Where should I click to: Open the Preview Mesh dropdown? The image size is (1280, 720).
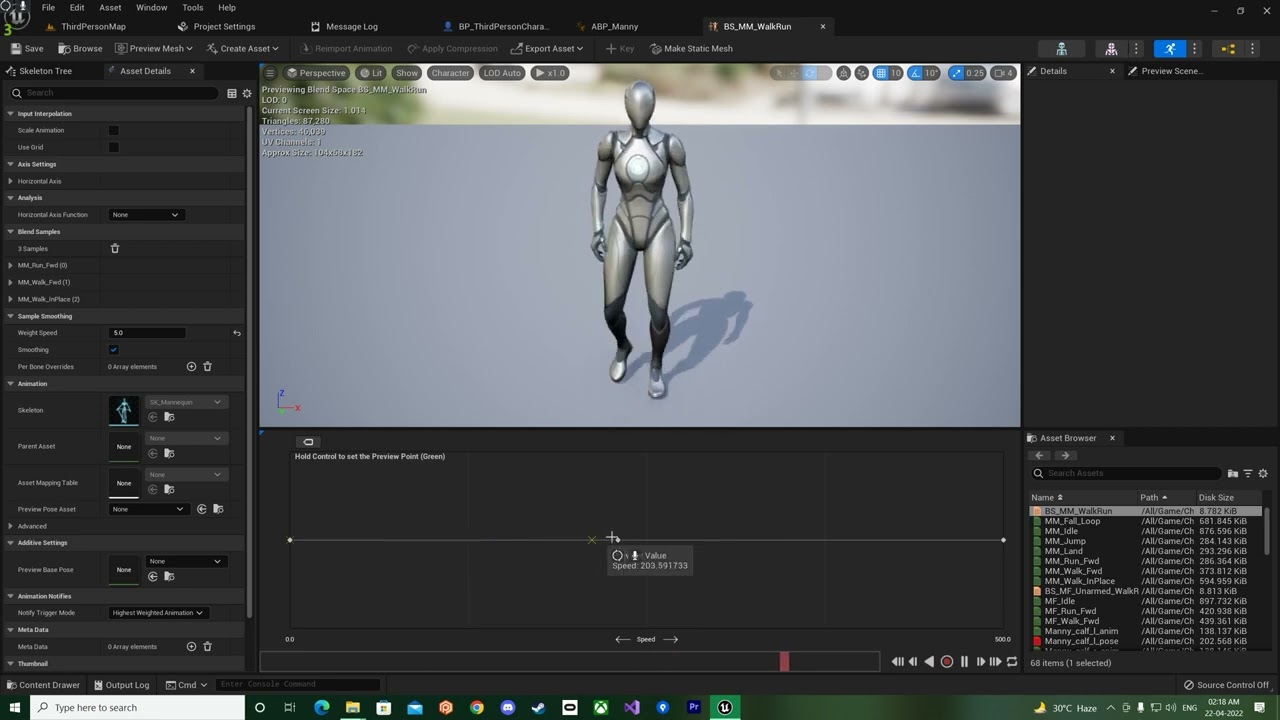click(153, 48)
